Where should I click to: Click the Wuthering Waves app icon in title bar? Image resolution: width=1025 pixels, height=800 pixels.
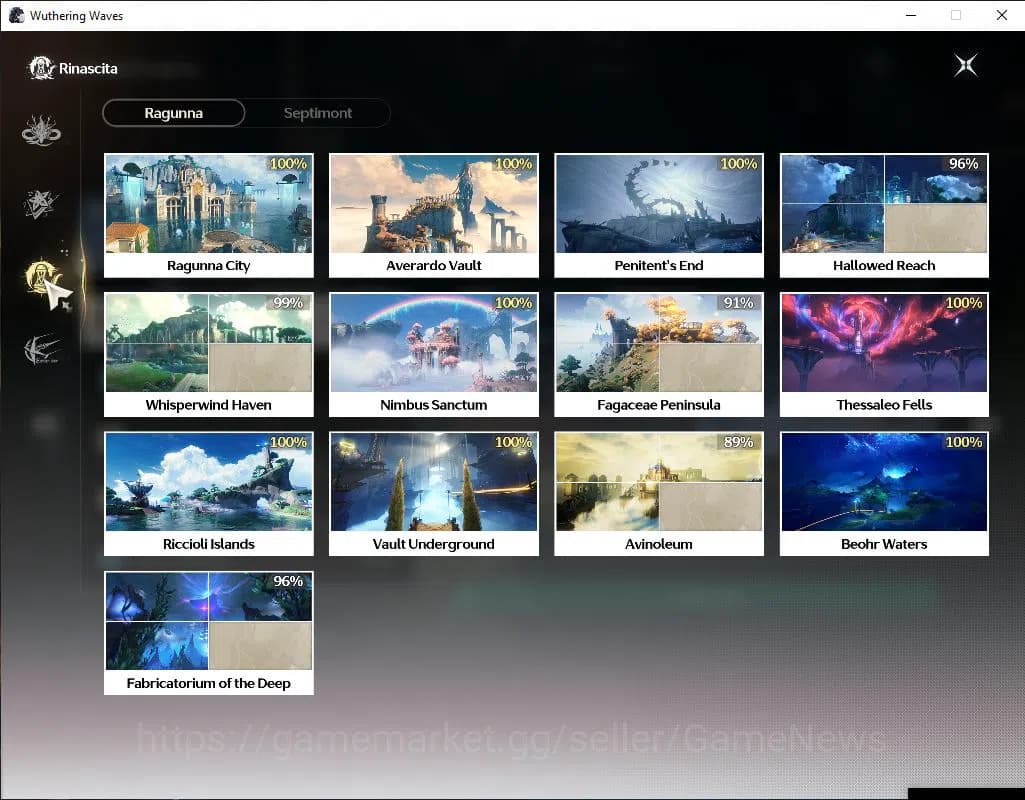pos(16,15)
